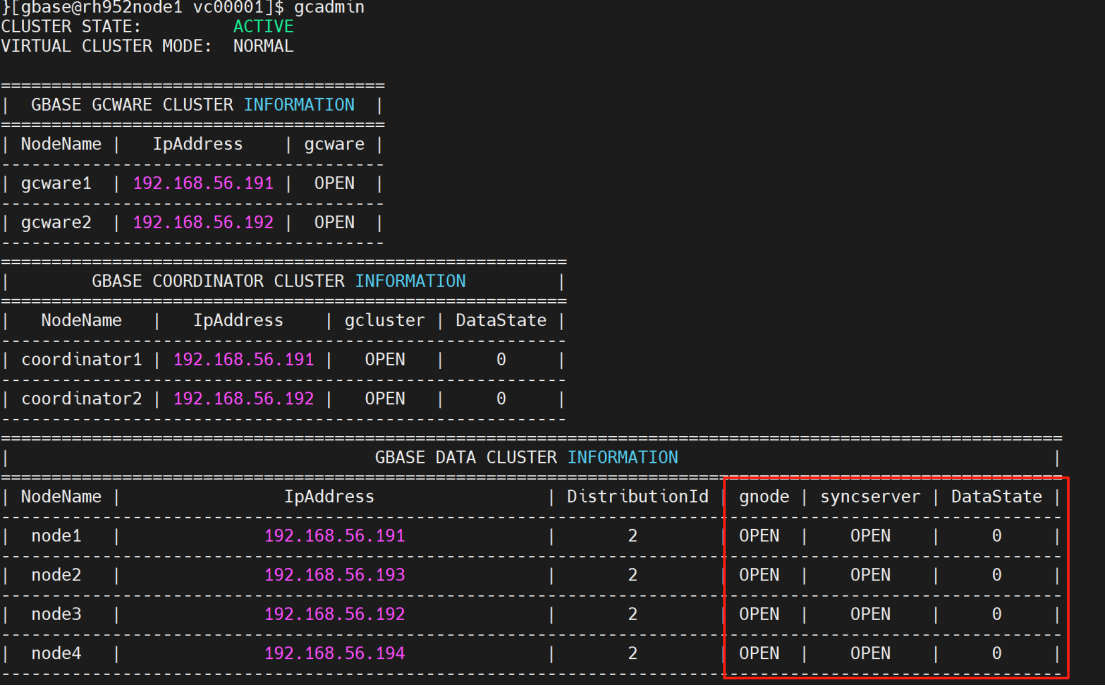The image size is (1105, 686).
Task: Click DataState 0 in the node1 row
Action: [x=996, y=536]
